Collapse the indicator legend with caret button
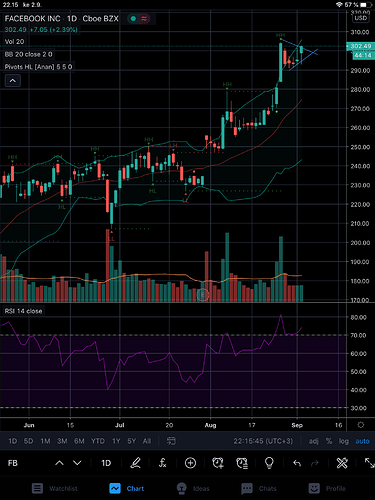Screen dimensions: 375x500 13,81
